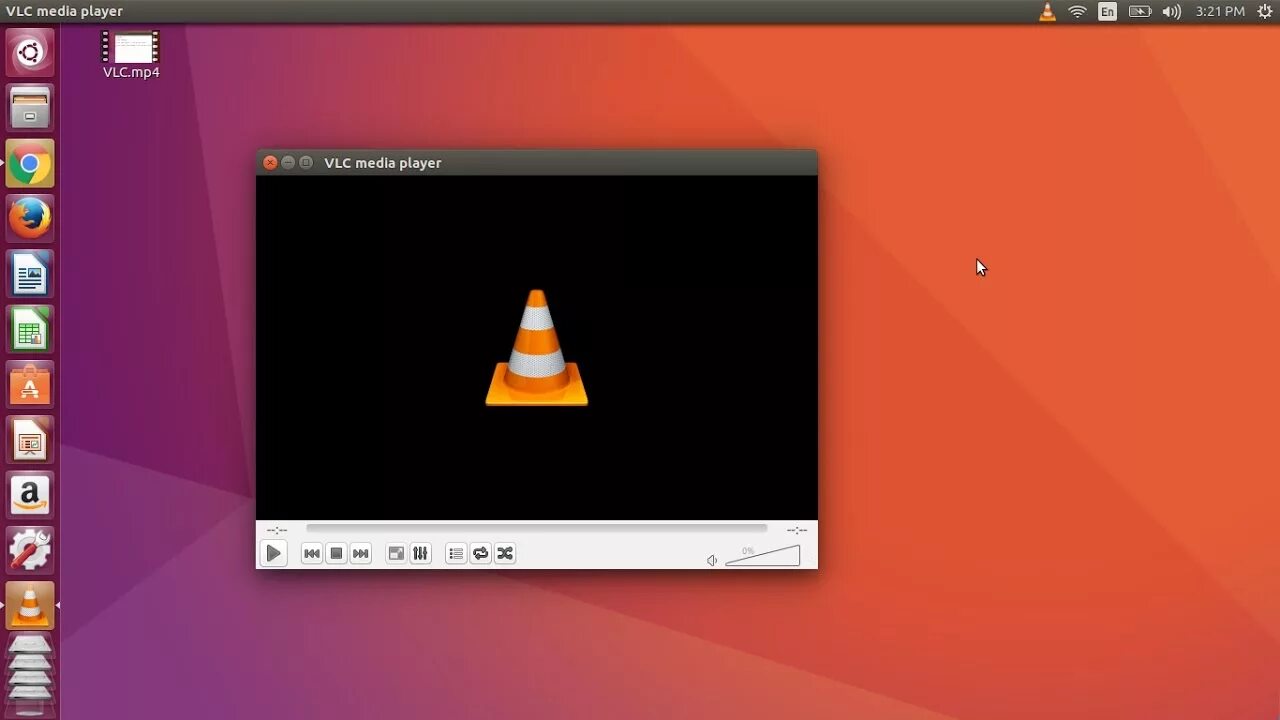The width and height of the screenshot is (1280, 720).
Task: Open the workspace stack launcher icon
Action: tap(30, 675)
